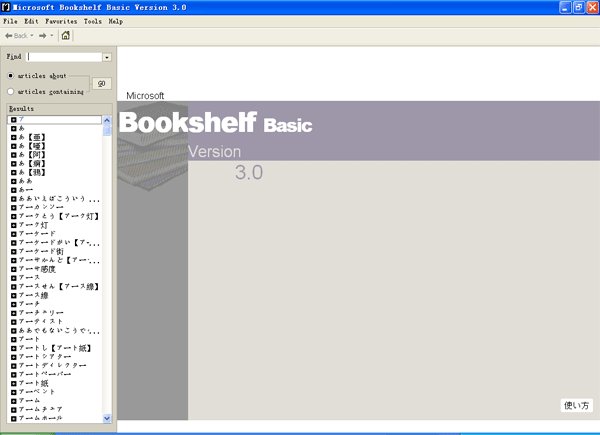The height and width of the screenshot is (435, 600).
Task: Click inside the Find text field
Action: point(64,57)
